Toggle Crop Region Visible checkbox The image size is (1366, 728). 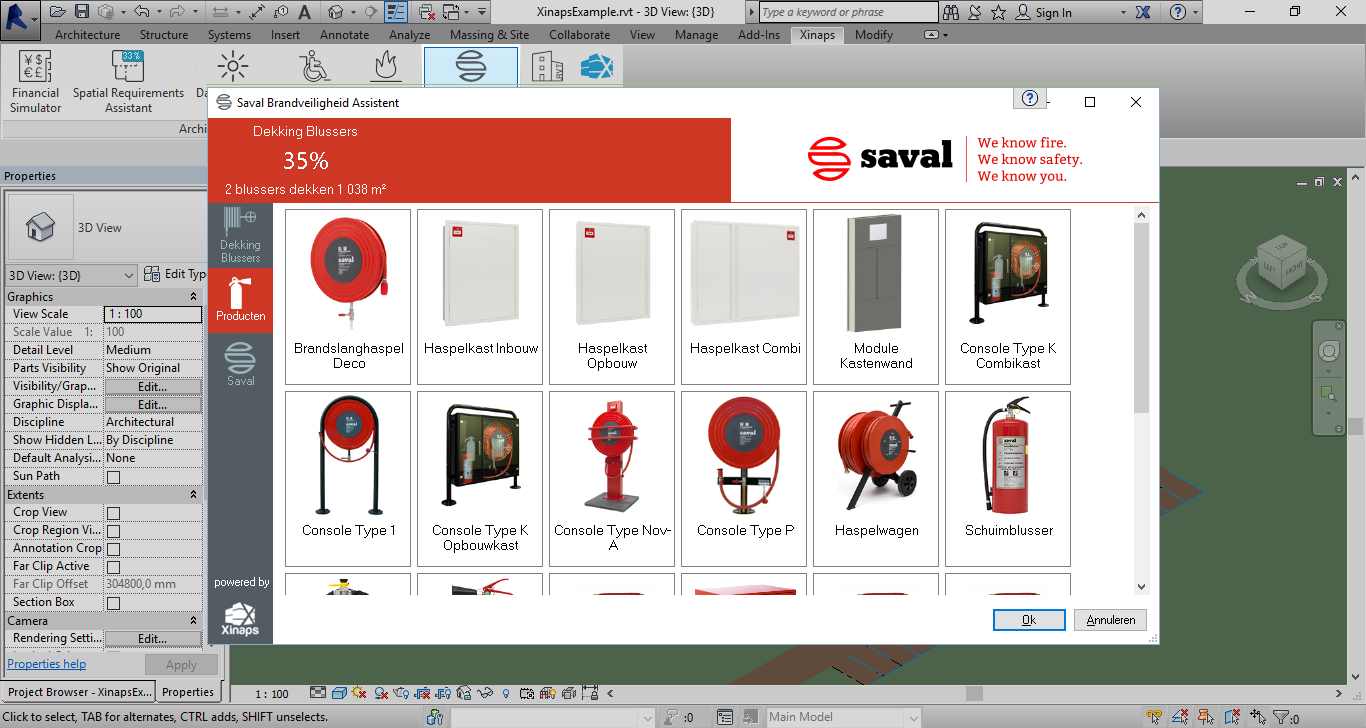click(x=113, y=531)
